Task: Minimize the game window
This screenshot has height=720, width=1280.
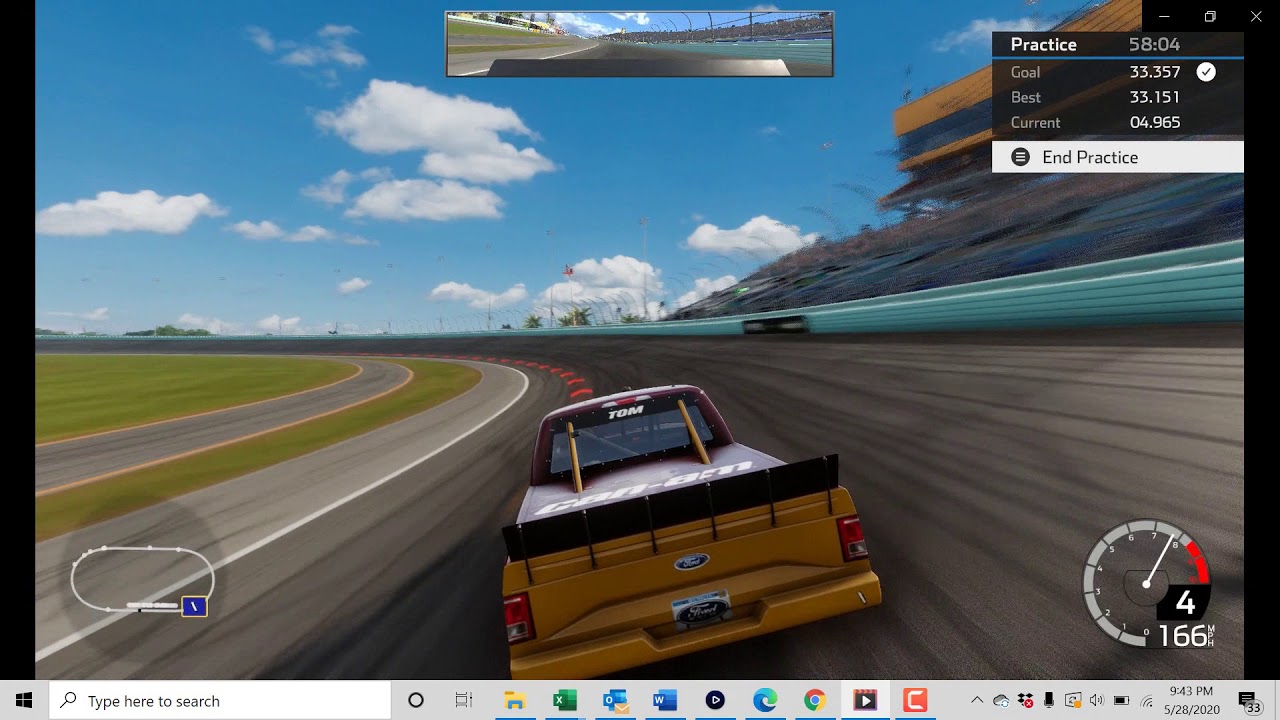Action: (x=1164, y=16)
